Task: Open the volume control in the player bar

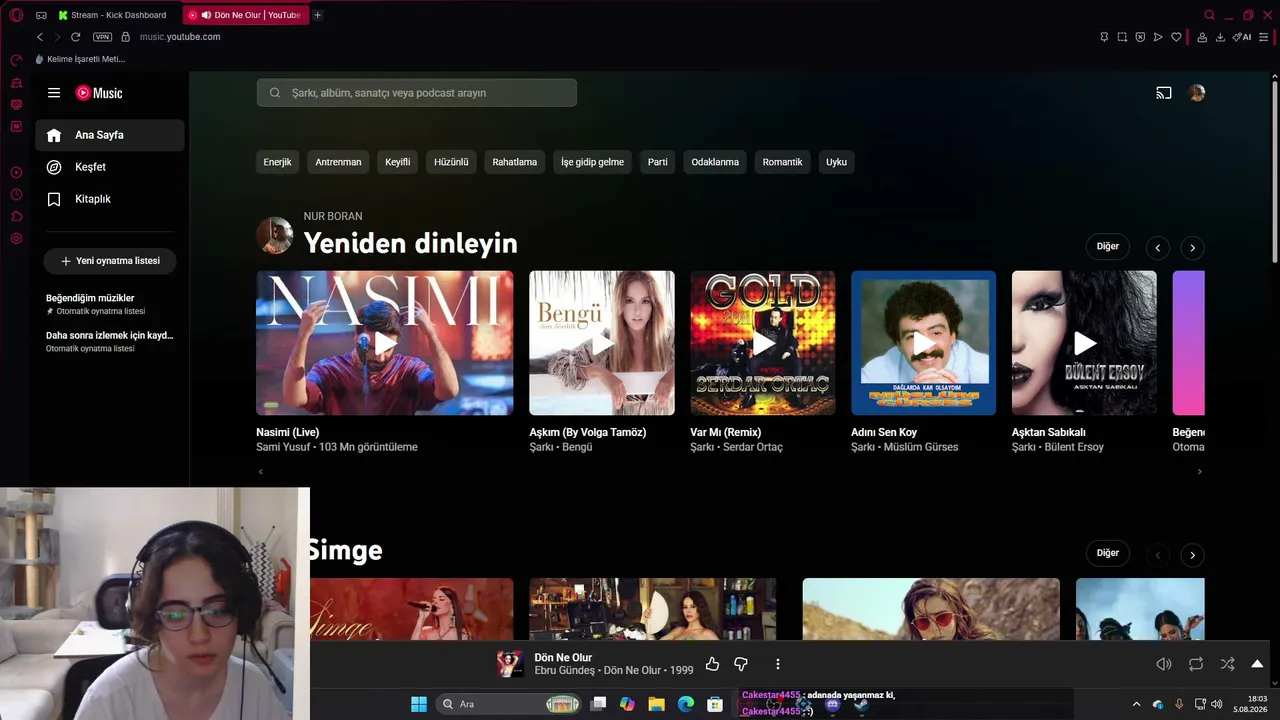Action: pos(1164,664)
